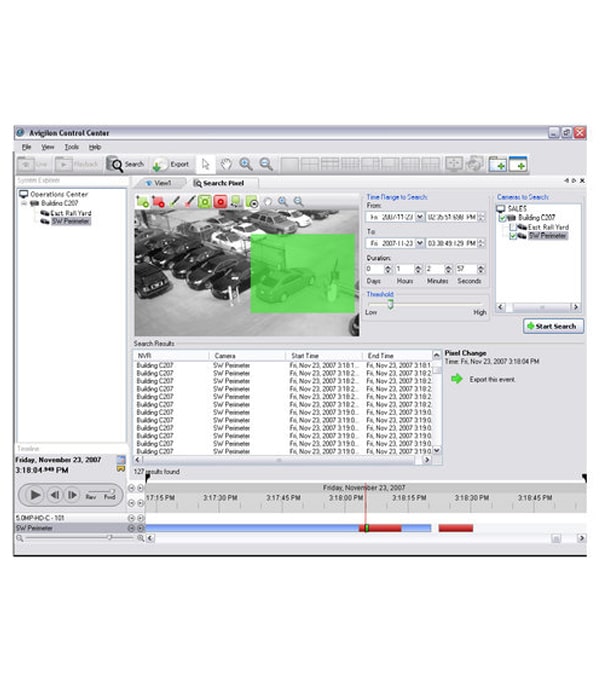The image size is (600, 700).
Task: Click the main toolbar zoom in magnifier
Action: coord(246,164)
